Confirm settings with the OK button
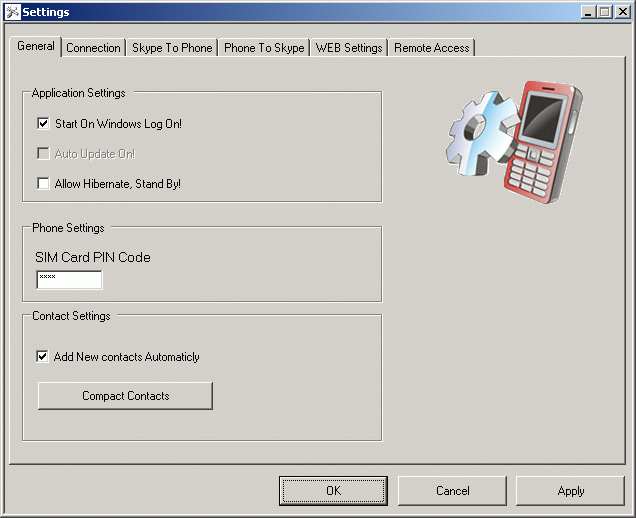This screenshot has height=518, width=636. pyautogui.click(x=333, y=491)
